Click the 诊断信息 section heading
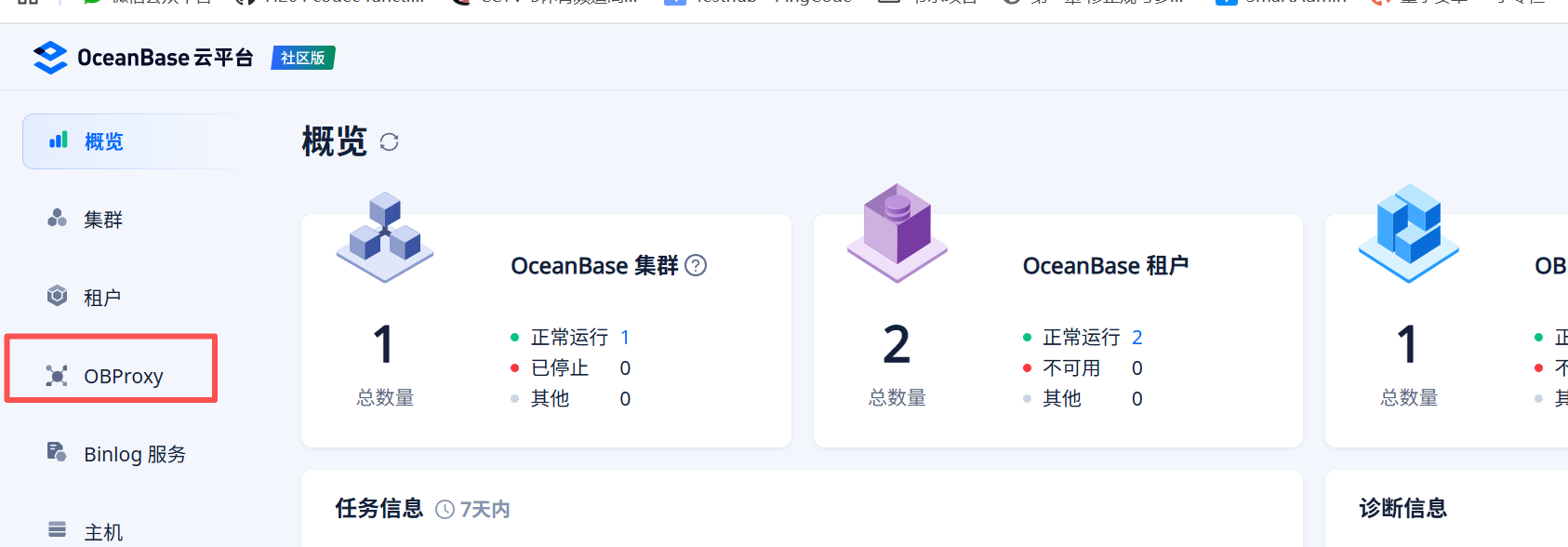This screenshot has height=547, width=1568. tap(1403, 509)
